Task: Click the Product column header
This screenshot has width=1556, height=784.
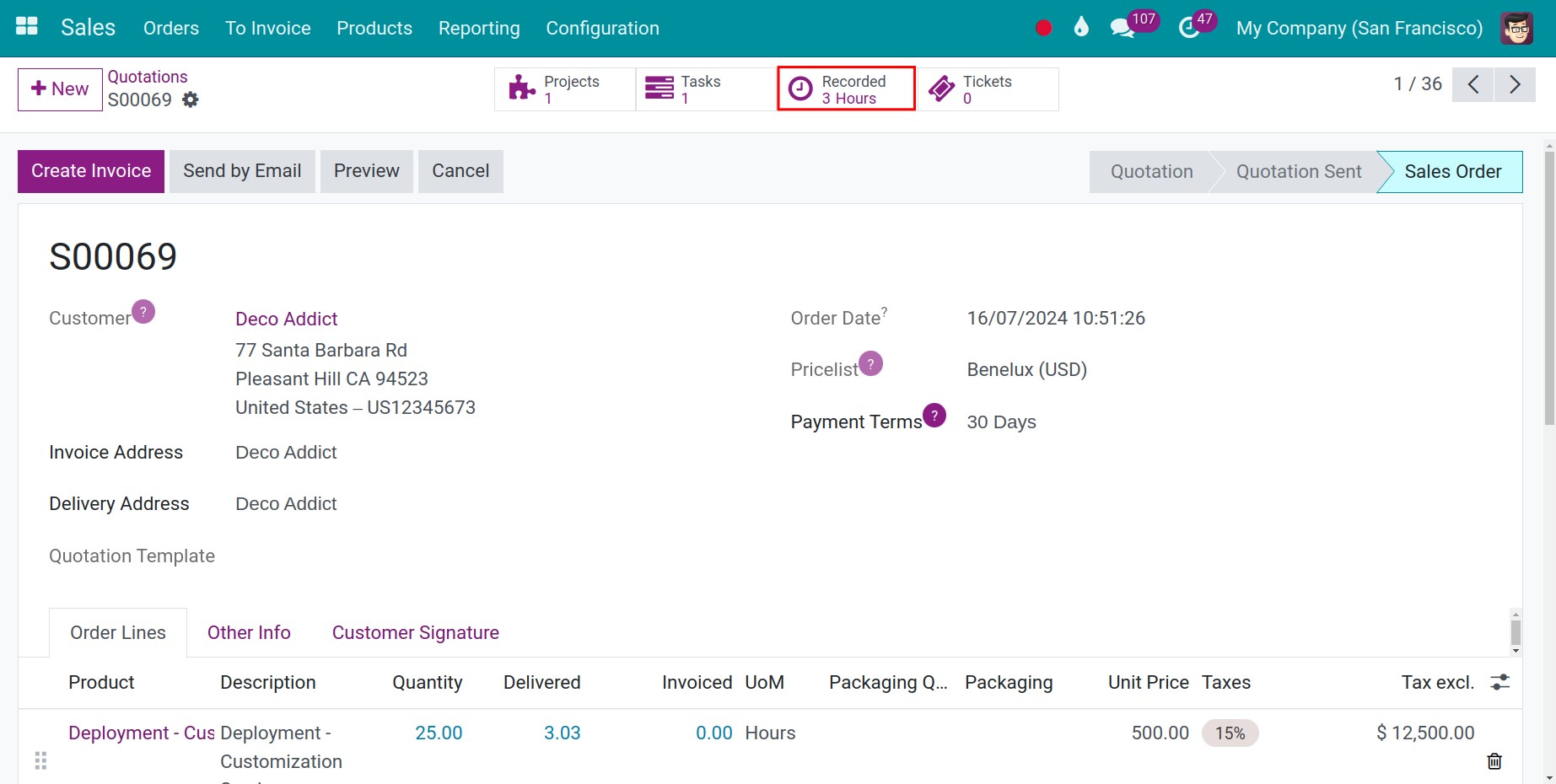Action: 101,683
